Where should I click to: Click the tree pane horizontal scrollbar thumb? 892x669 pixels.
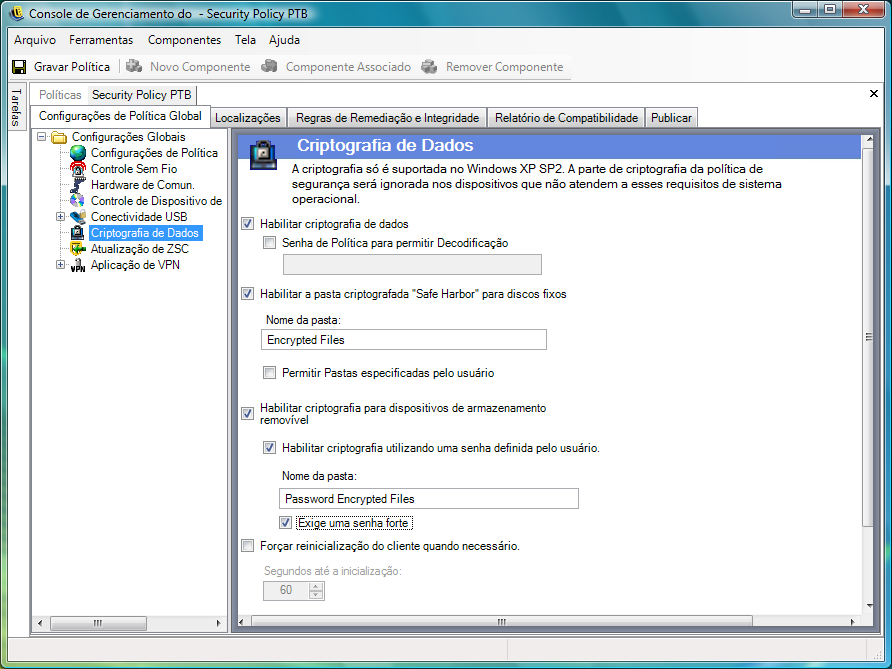click(x=98, y=623)
